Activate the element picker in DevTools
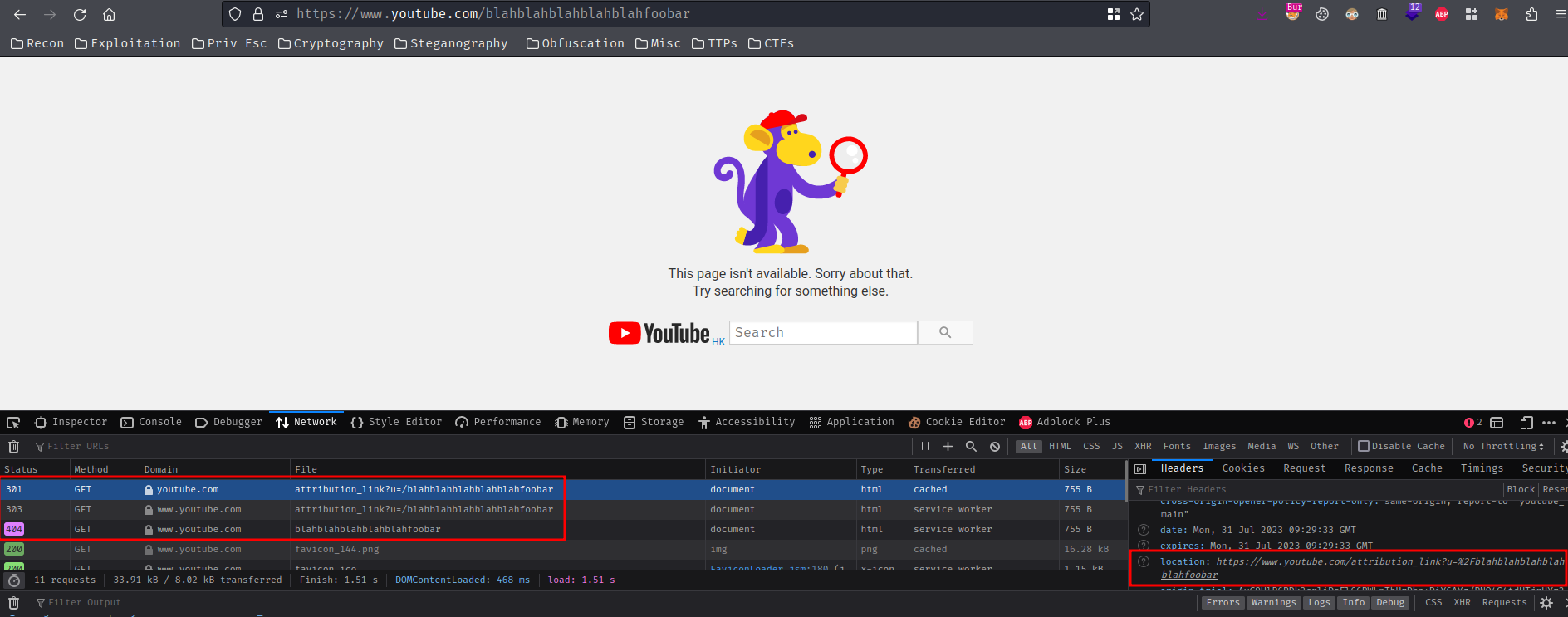 coord(13,423)
